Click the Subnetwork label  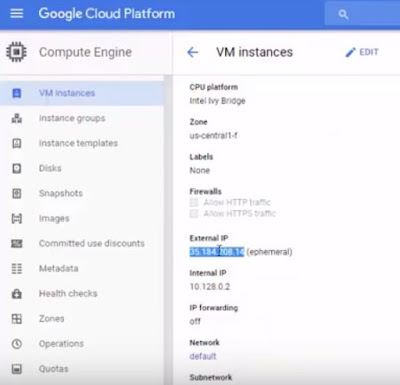211,377
